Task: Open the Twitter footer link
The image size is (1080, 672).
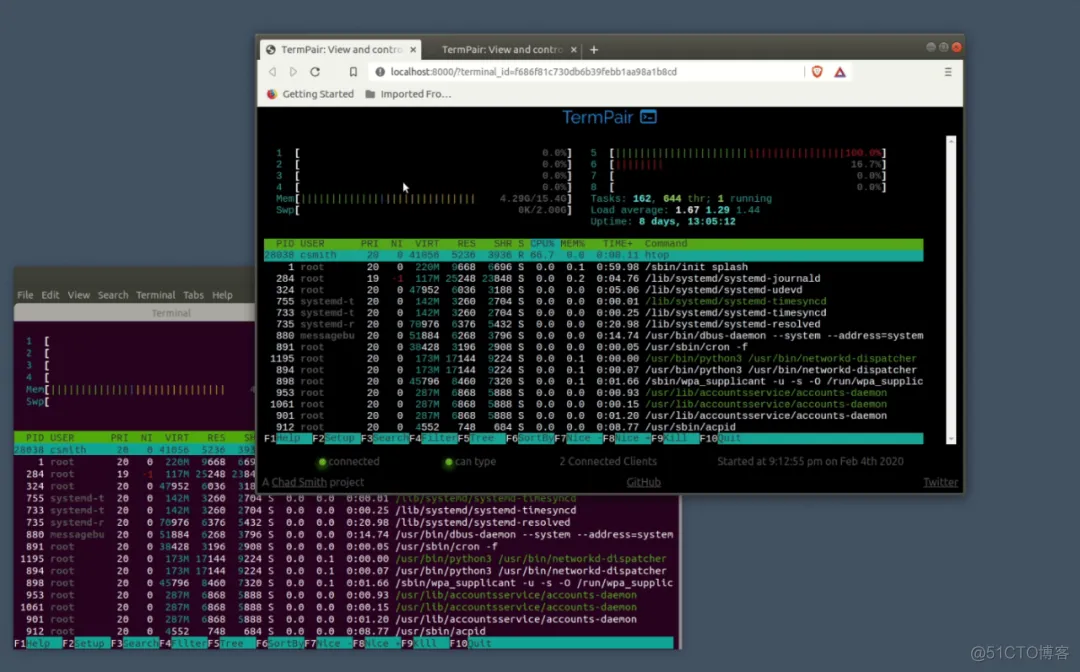Action: (x=940, y=482)
